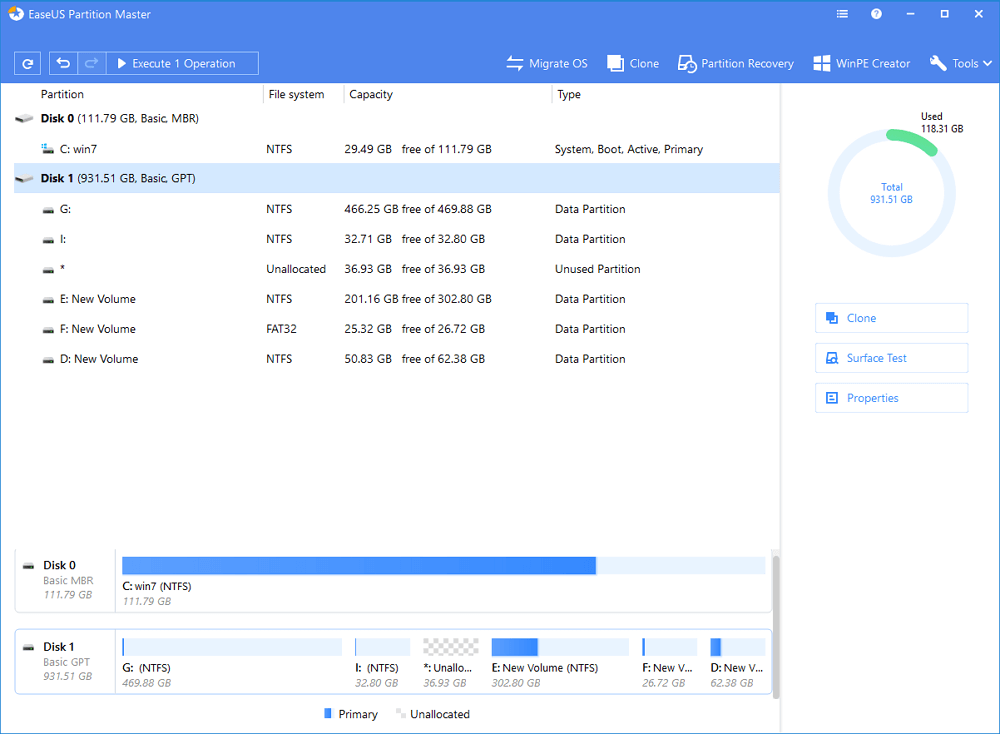Open the help question mark icon
The height and width of the screenshot is (734, 1000).
tap(876, 14)
